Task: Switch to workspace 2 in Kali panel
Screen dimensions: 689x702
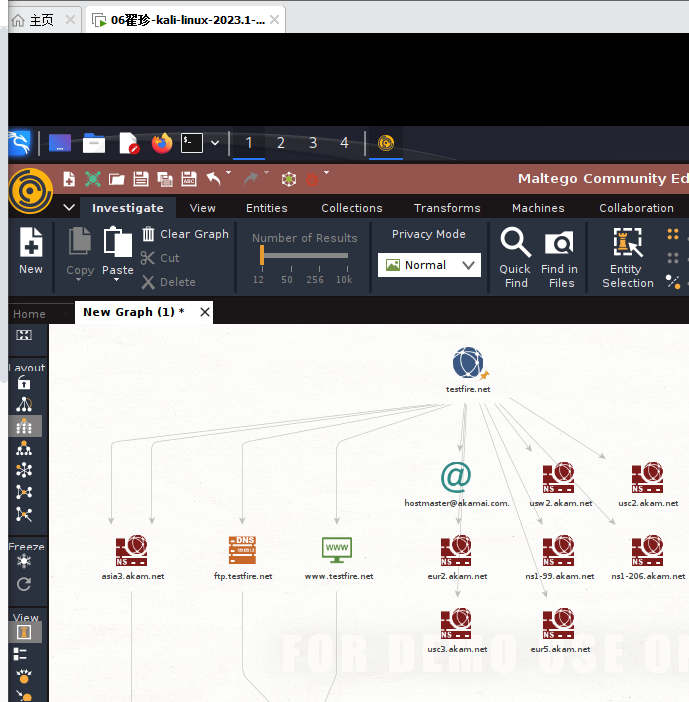Action: pos(281,143)
